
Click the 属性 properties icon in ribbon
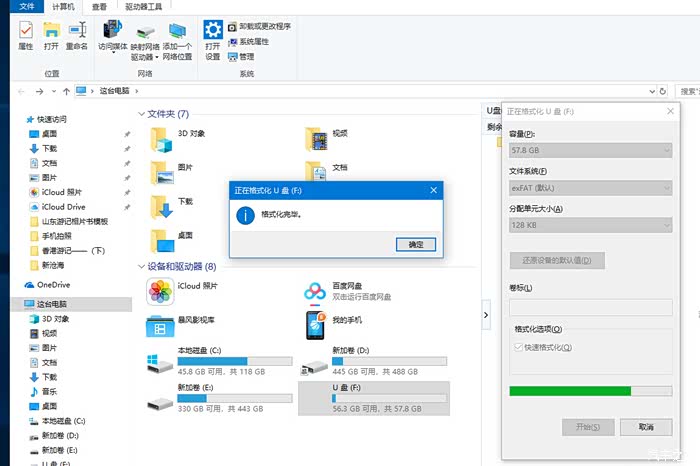click(25, 31)
